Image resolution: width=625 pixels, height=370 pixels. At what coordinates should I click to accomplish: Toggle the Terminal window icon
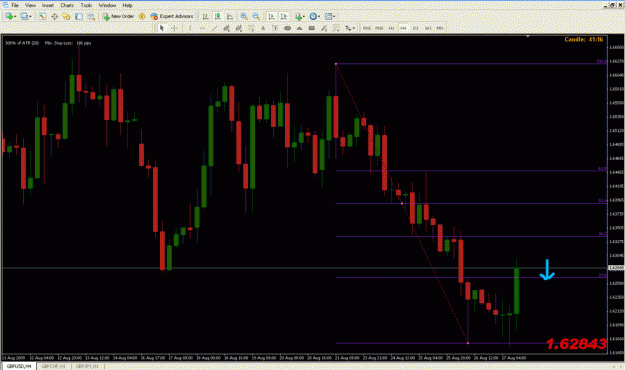[x=79, y=16]
